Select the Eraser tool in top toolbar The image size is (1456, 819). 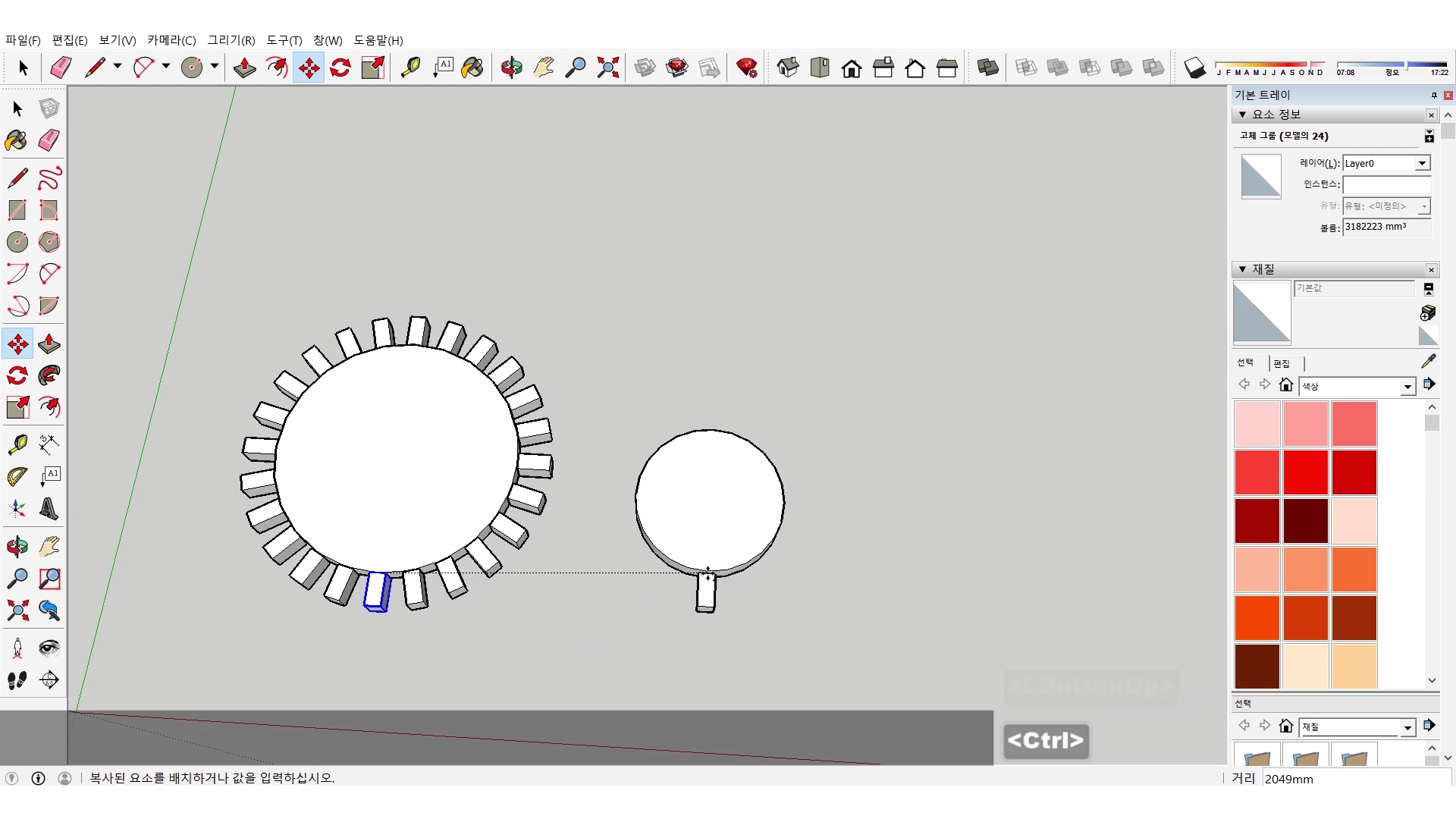pyautogui.click(x=61, y=67)
